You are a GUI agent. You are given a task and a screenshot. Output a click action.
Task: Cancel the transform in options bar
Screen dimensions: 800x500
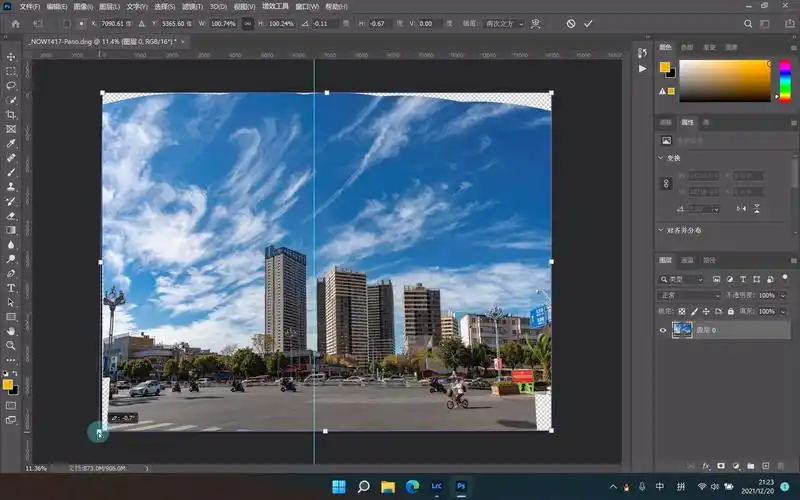pos(571,23)
